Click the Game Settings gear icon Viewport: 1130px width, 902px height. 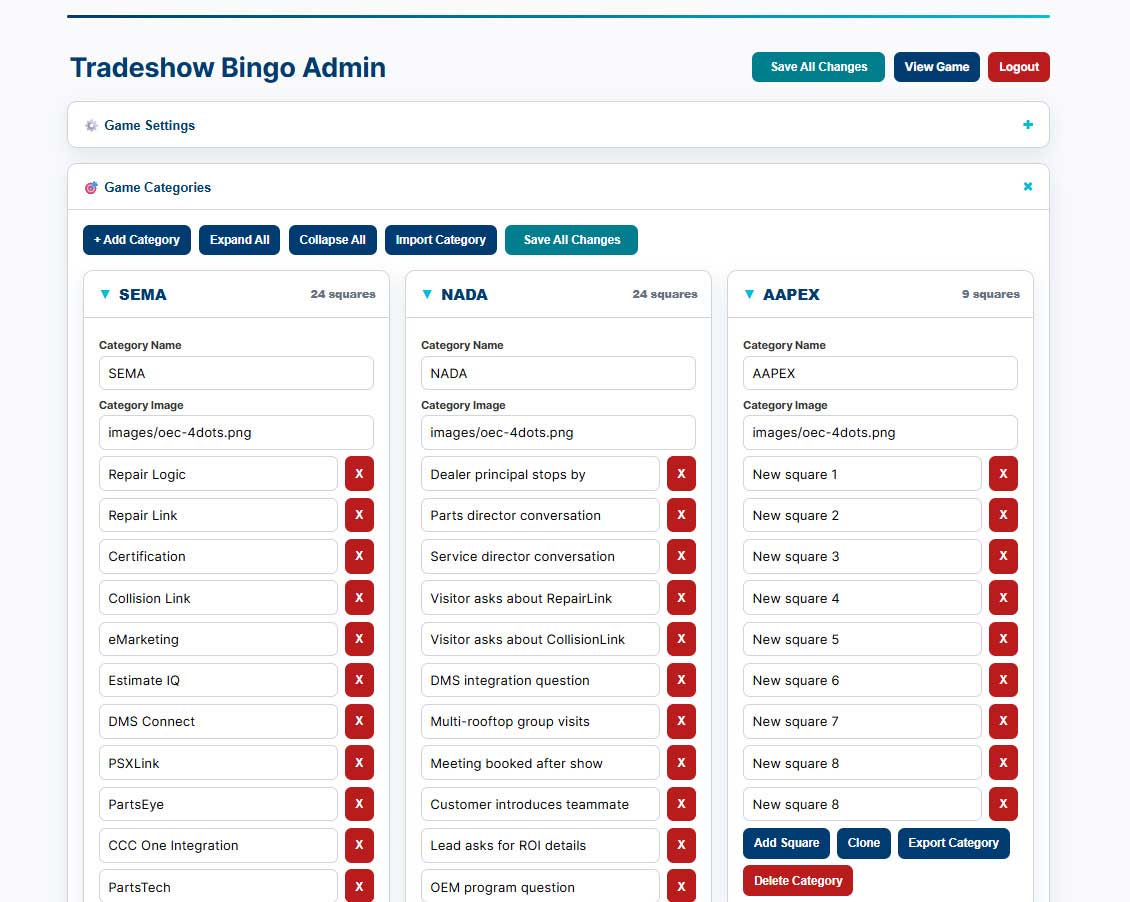(91, 125)
